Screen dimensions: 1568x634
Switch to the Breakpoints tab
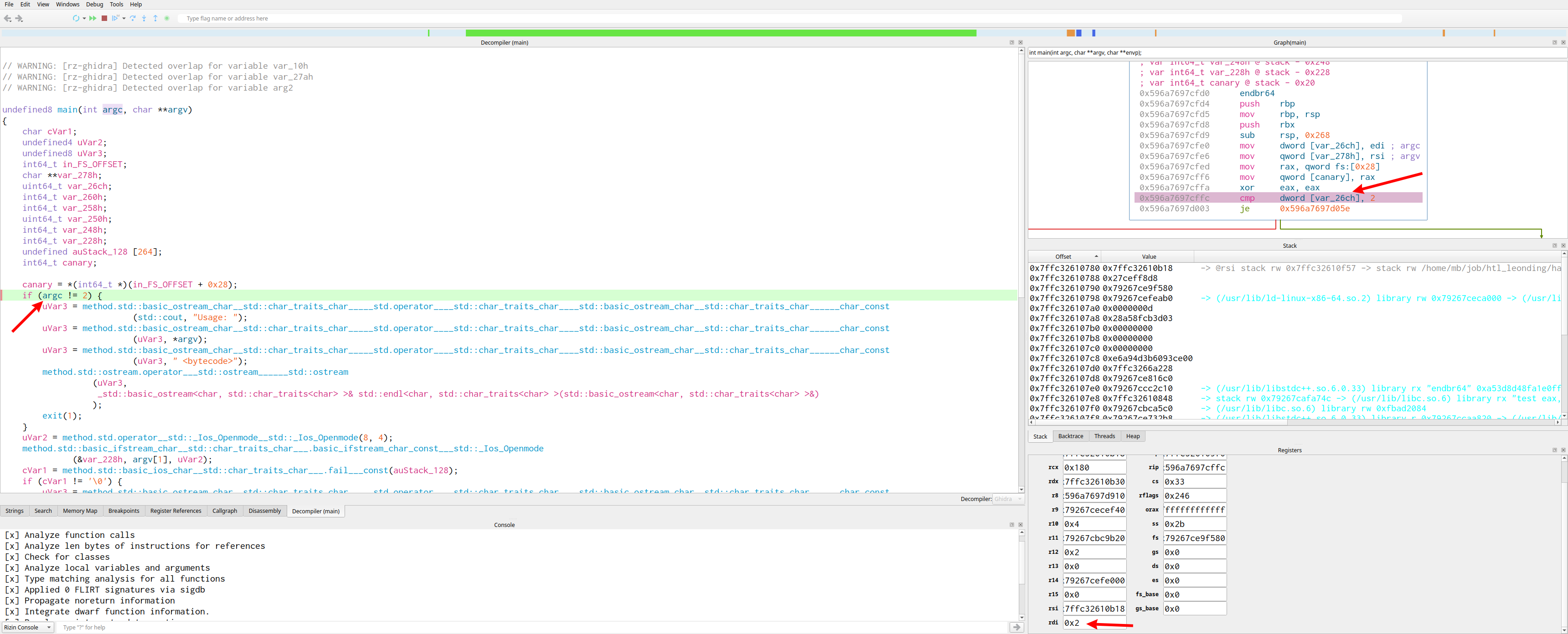(x=124, y=511)
